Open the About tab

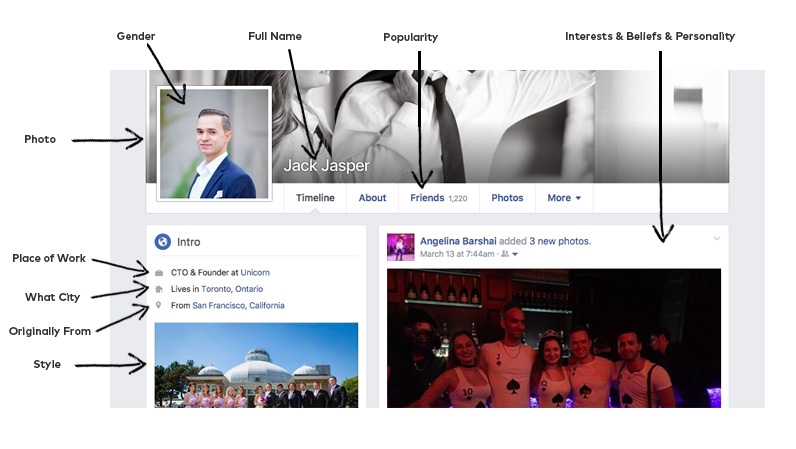(372, 198)
